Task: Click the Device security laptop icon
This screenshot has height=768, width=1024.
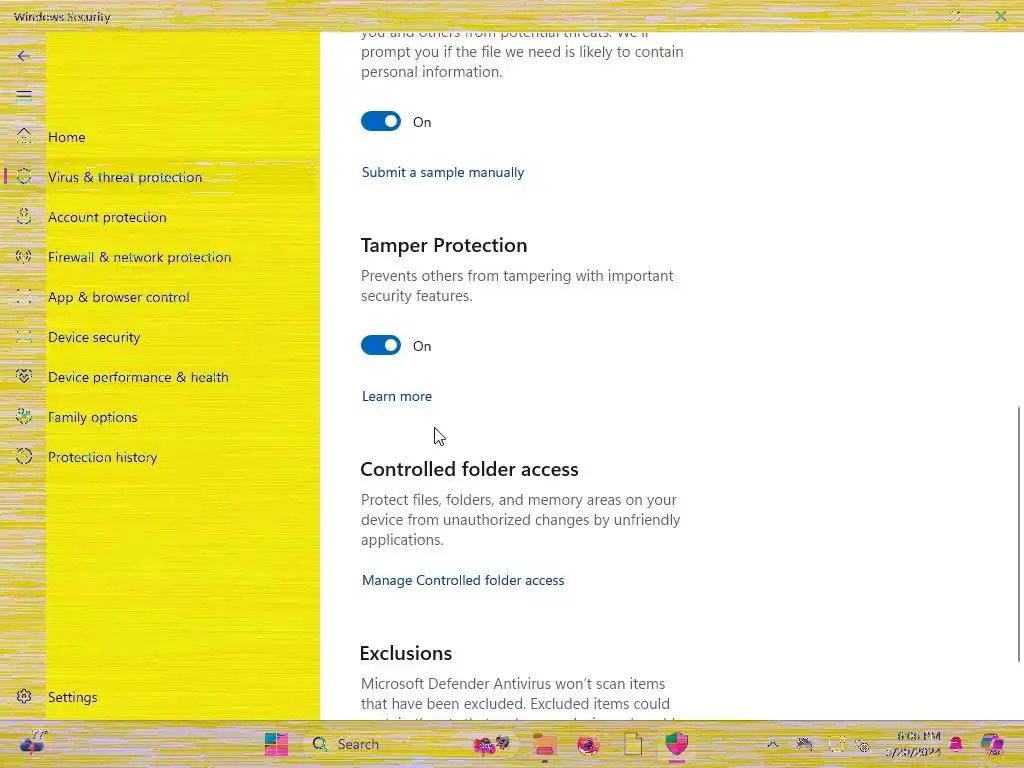Action: point(24,336)
